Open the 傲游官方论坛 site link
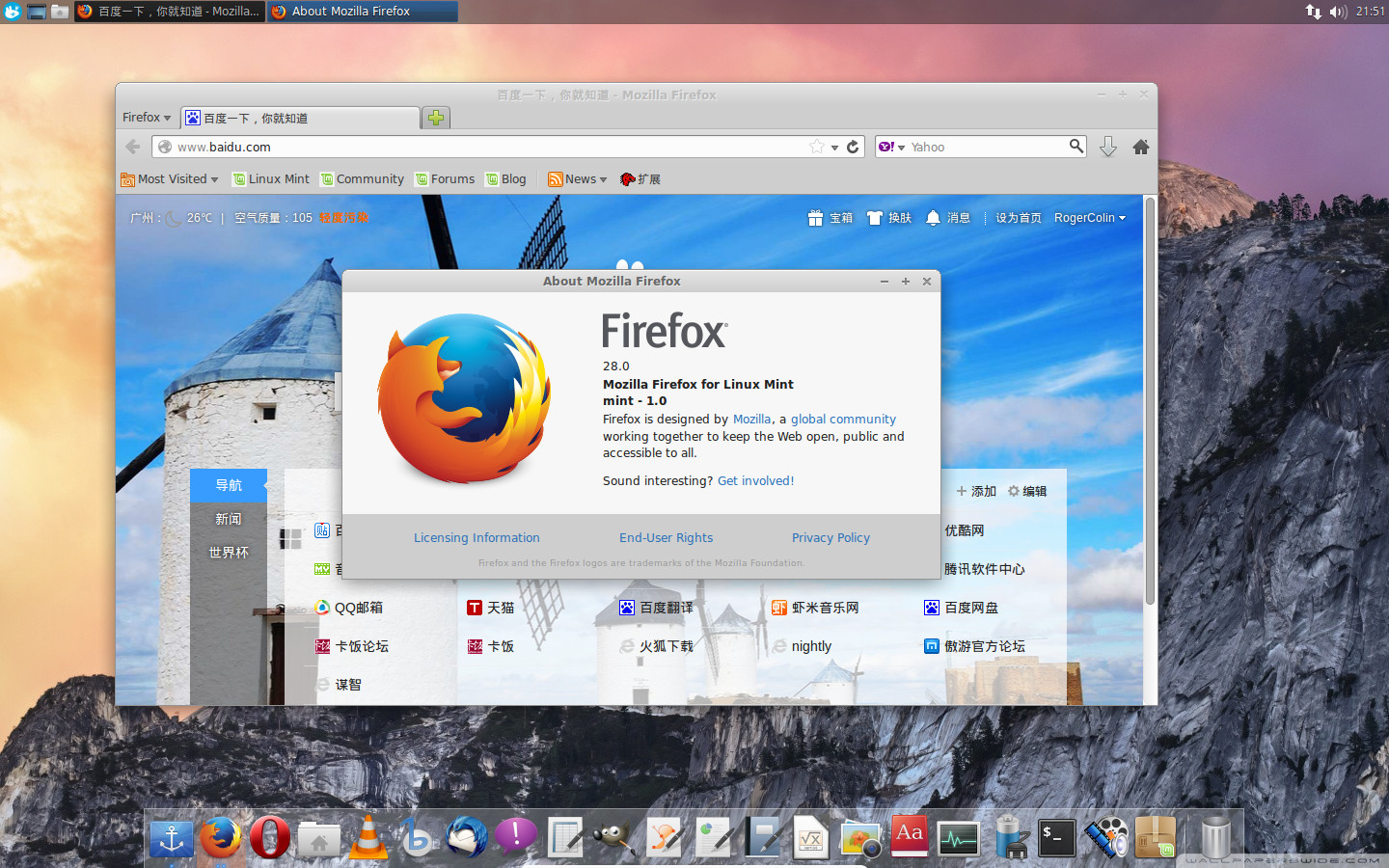This screenshot has width=1389, height=868. pyautogui.click(x=974, y=646)
